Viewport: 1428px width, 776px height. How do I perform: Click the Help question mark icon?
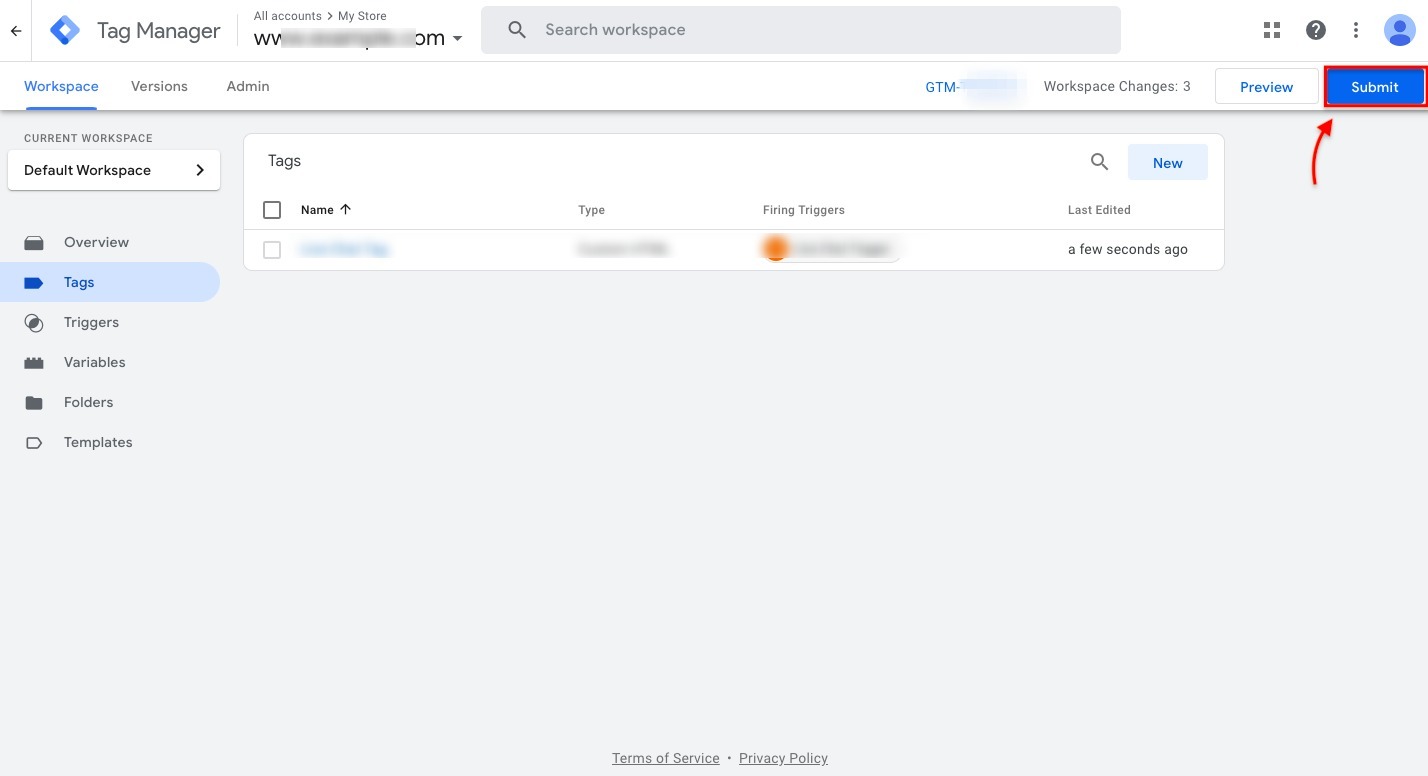click(x=1316, y=30)
